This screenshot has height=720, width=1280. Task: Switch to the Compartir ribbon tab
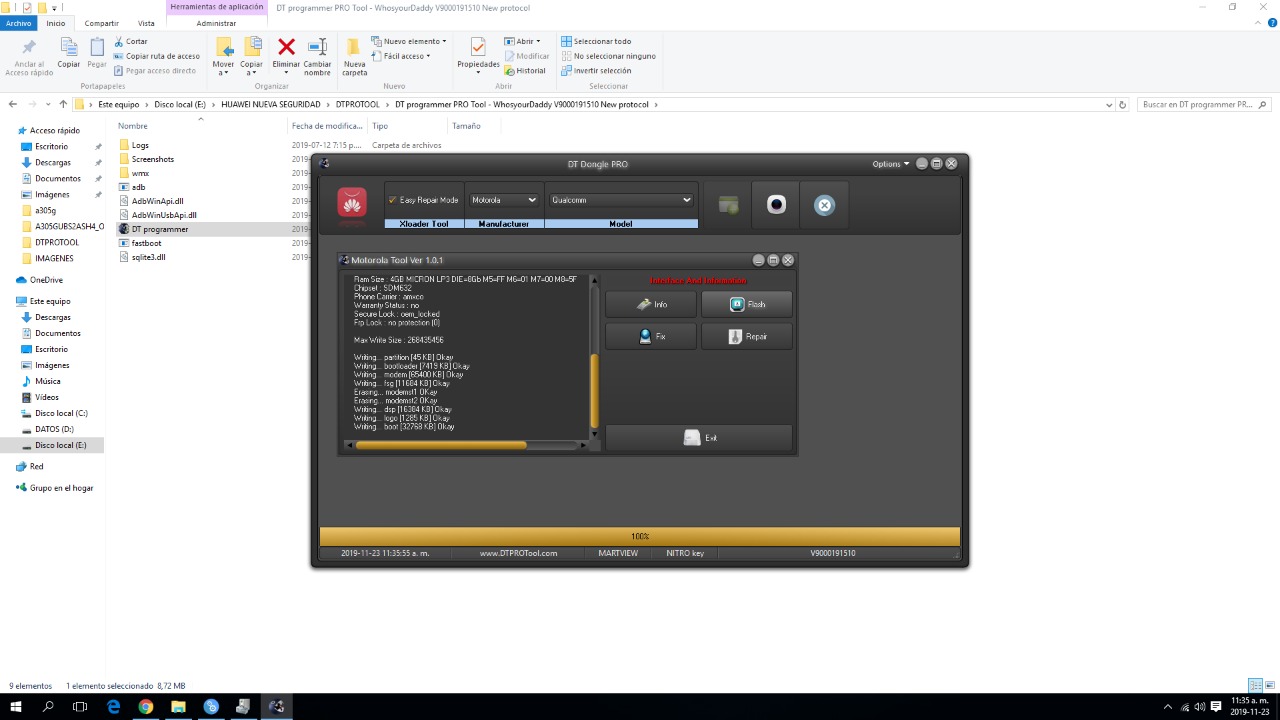pos(102,23)
